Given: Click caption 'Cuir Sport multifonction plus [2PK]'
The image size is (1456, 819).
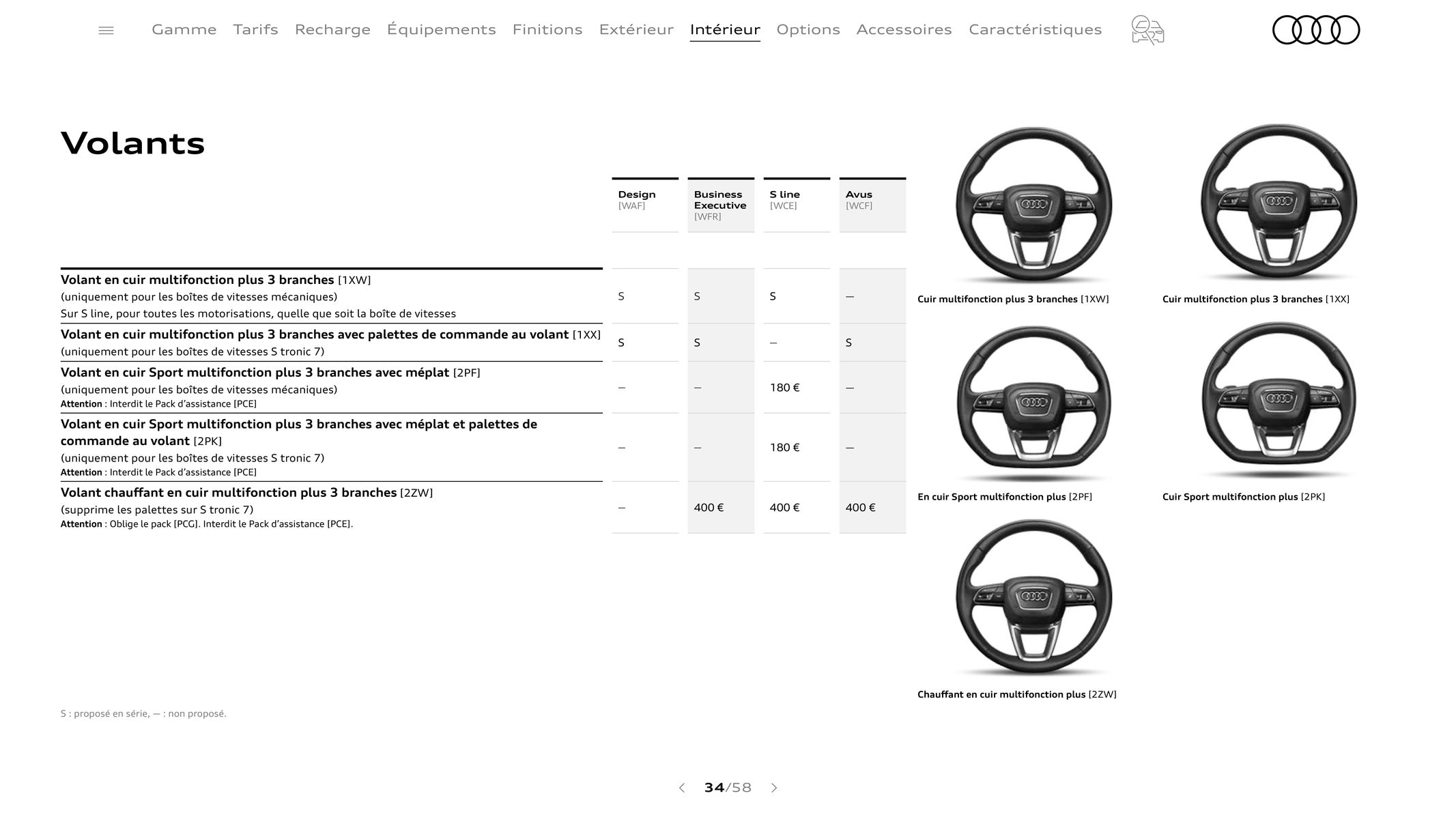Looking at the screenshot, I should click(1244, 497).
